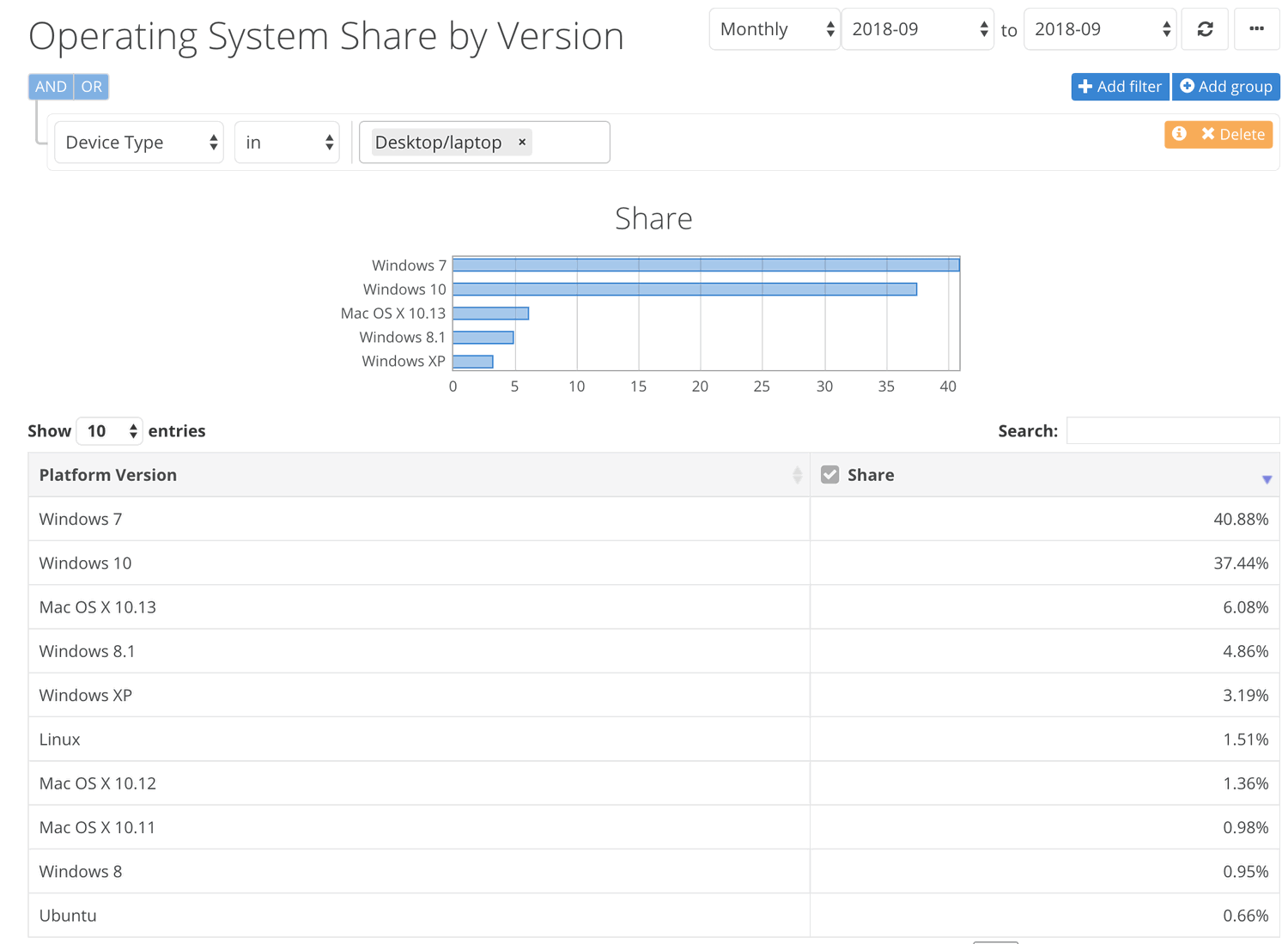Click the info icon on the filter row
This screenshot has height=944, width=1288.
pos(1179,134)
